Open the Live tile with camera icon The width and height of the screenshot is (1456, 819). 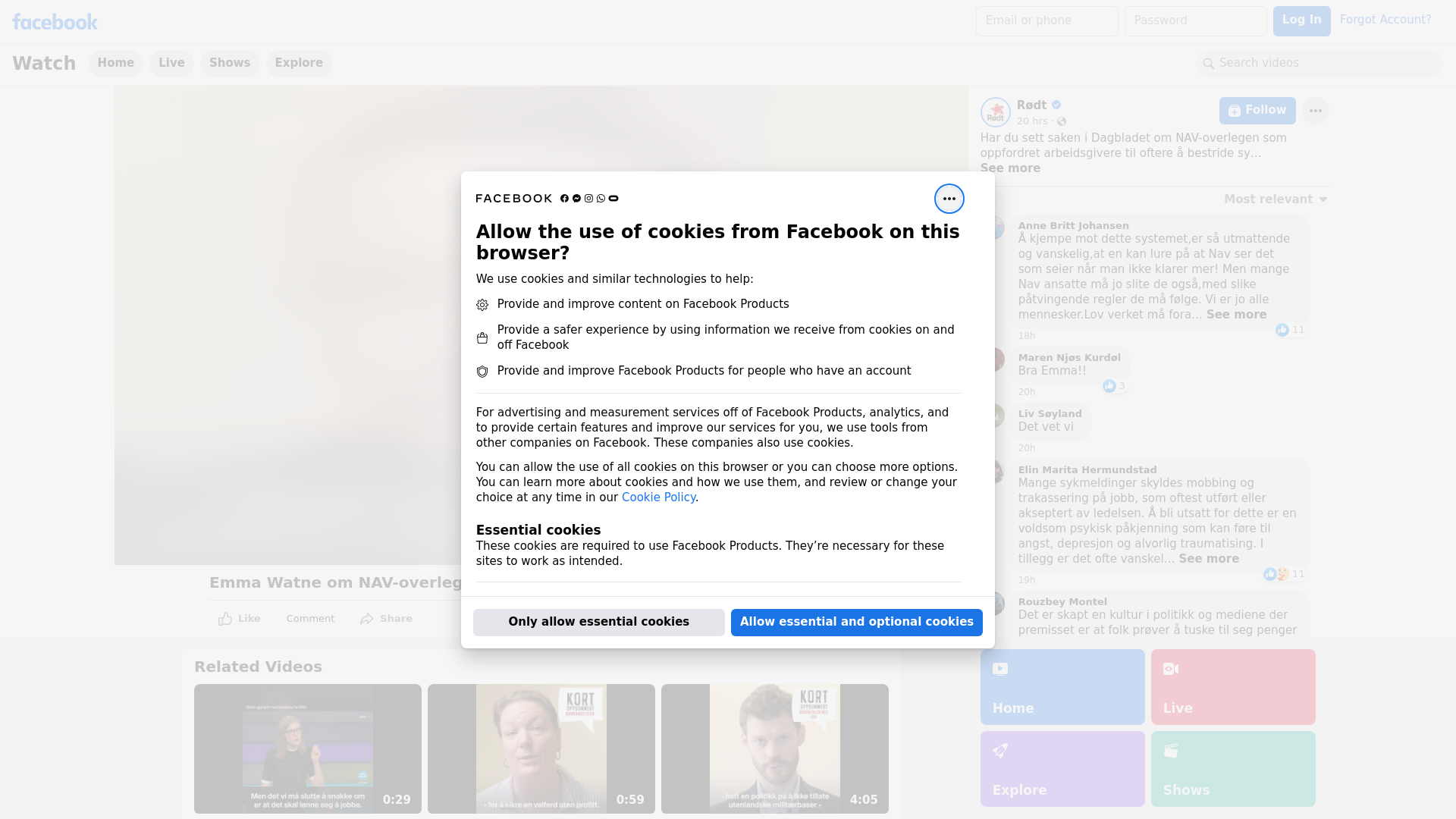click(1232, 686)
